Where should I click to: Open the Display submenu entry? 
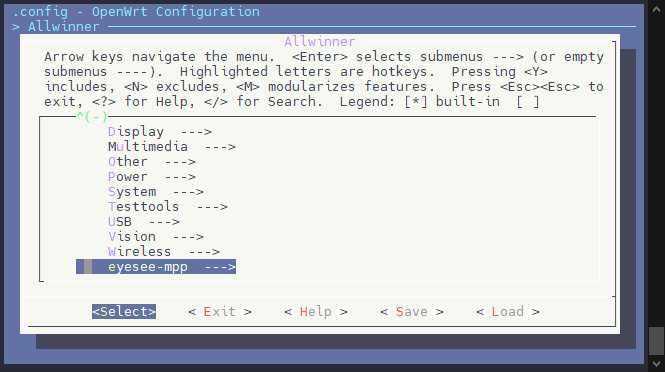[159, 132]
